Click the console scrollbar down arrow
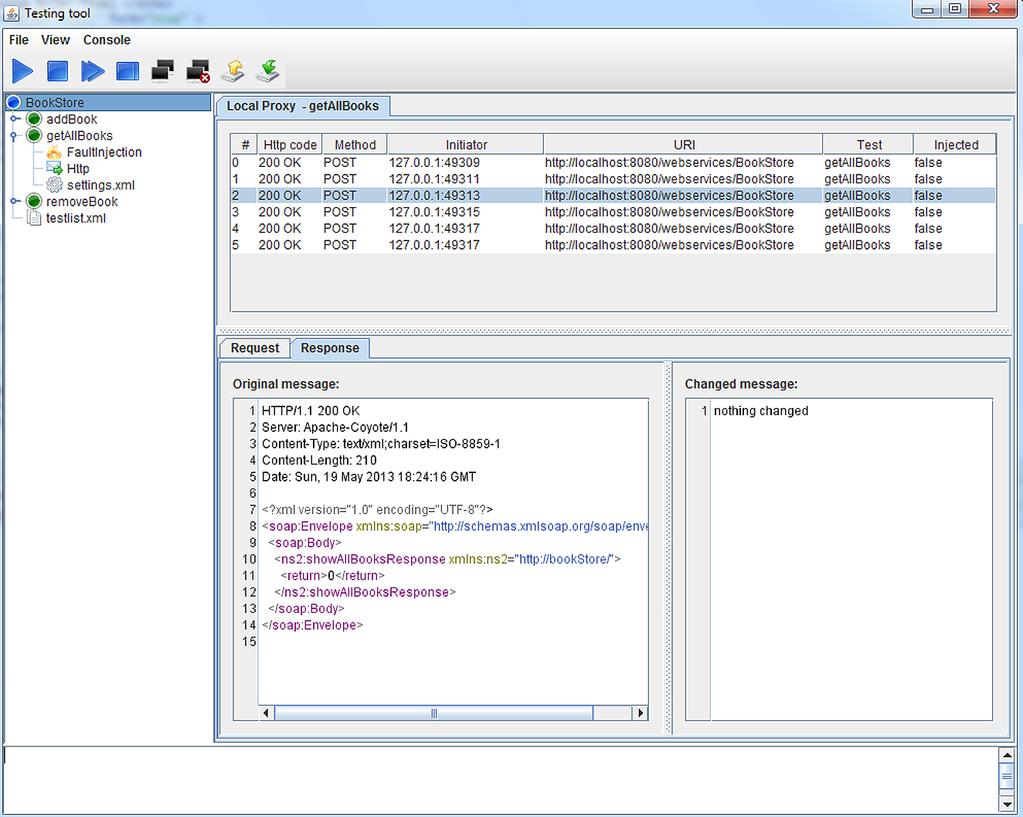 click(x=1007, y=804)
